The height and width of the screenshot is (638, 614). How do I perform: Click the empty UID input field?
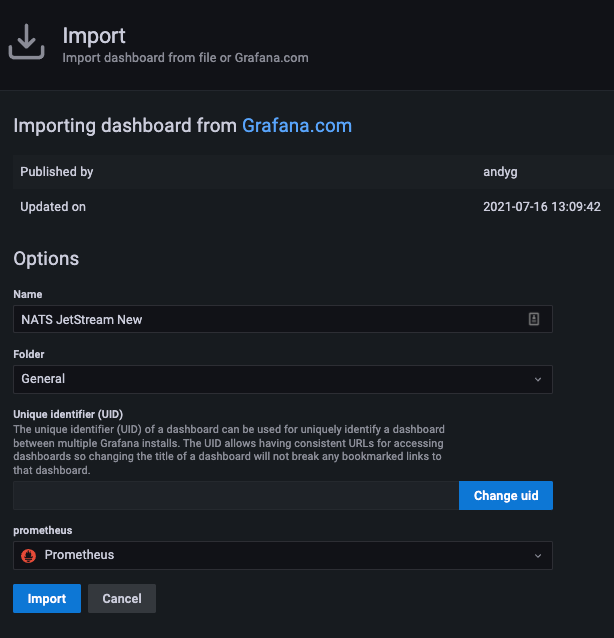[236, 495]
